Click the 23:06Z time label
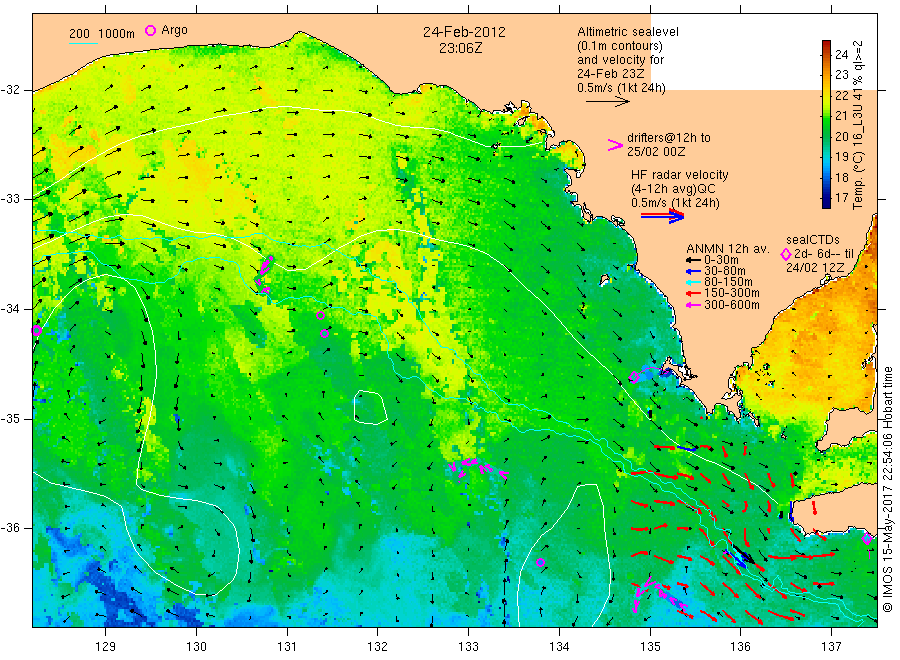Screen dimensions: 900x660 [x=461, y=48]
